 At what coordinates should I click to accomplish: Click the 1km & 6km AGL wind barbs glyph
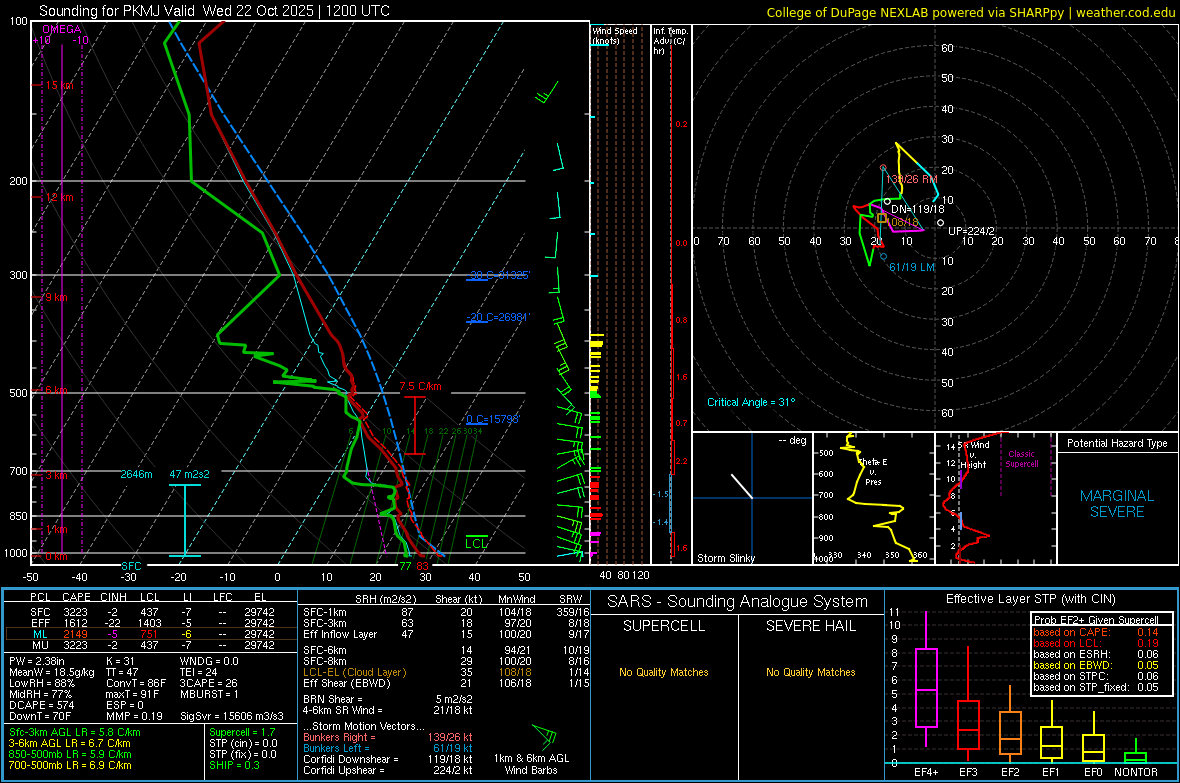[x=545, y=736]
